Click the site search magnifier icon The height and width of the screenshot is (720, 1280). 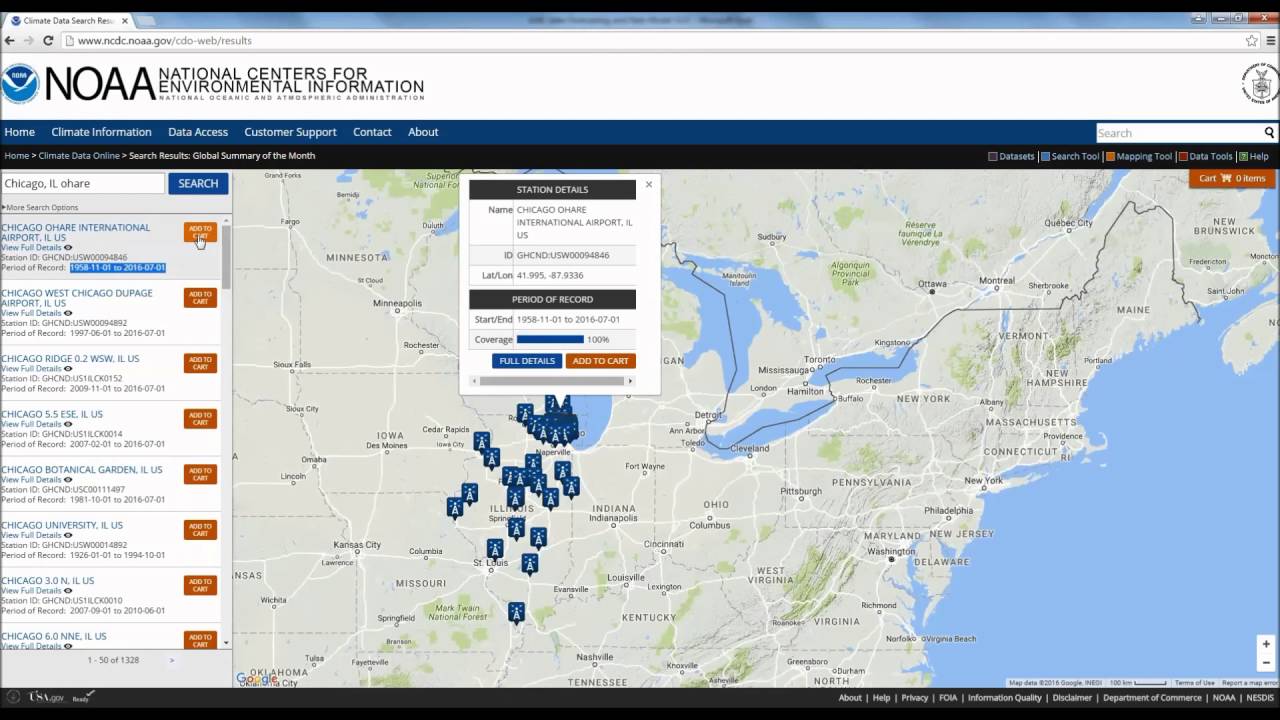click(x=1269, y=133)
